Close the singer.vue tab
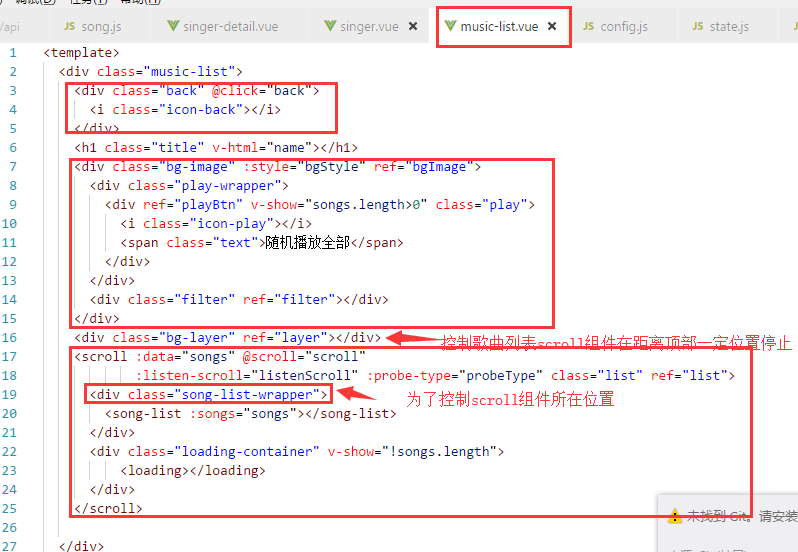The width and height of the screenshot is (798, 552). point(413,26)
